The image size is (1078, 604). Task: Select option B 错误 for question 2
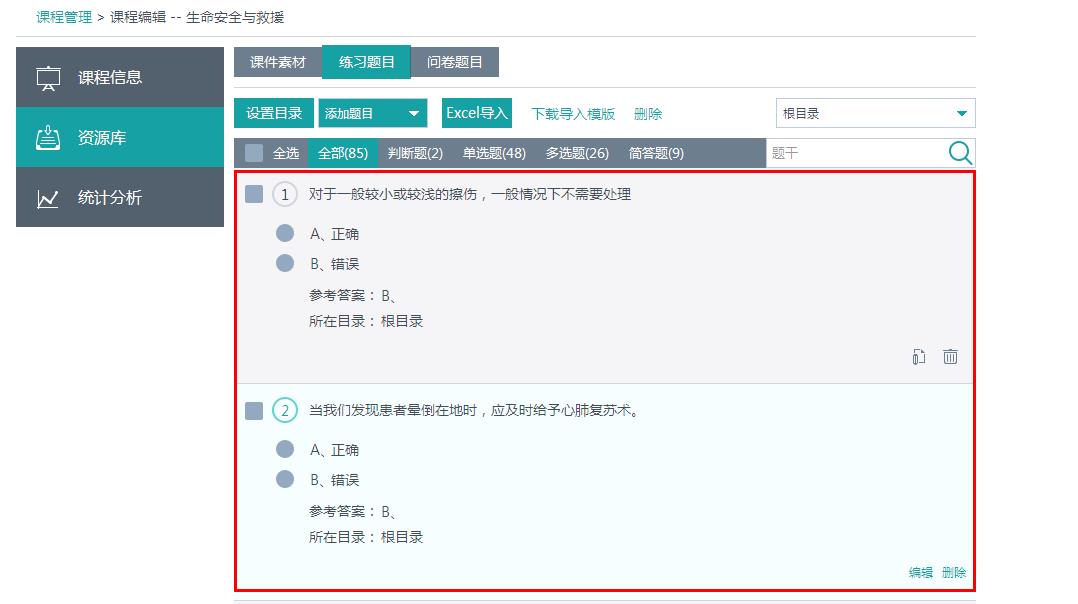point(285,480)
